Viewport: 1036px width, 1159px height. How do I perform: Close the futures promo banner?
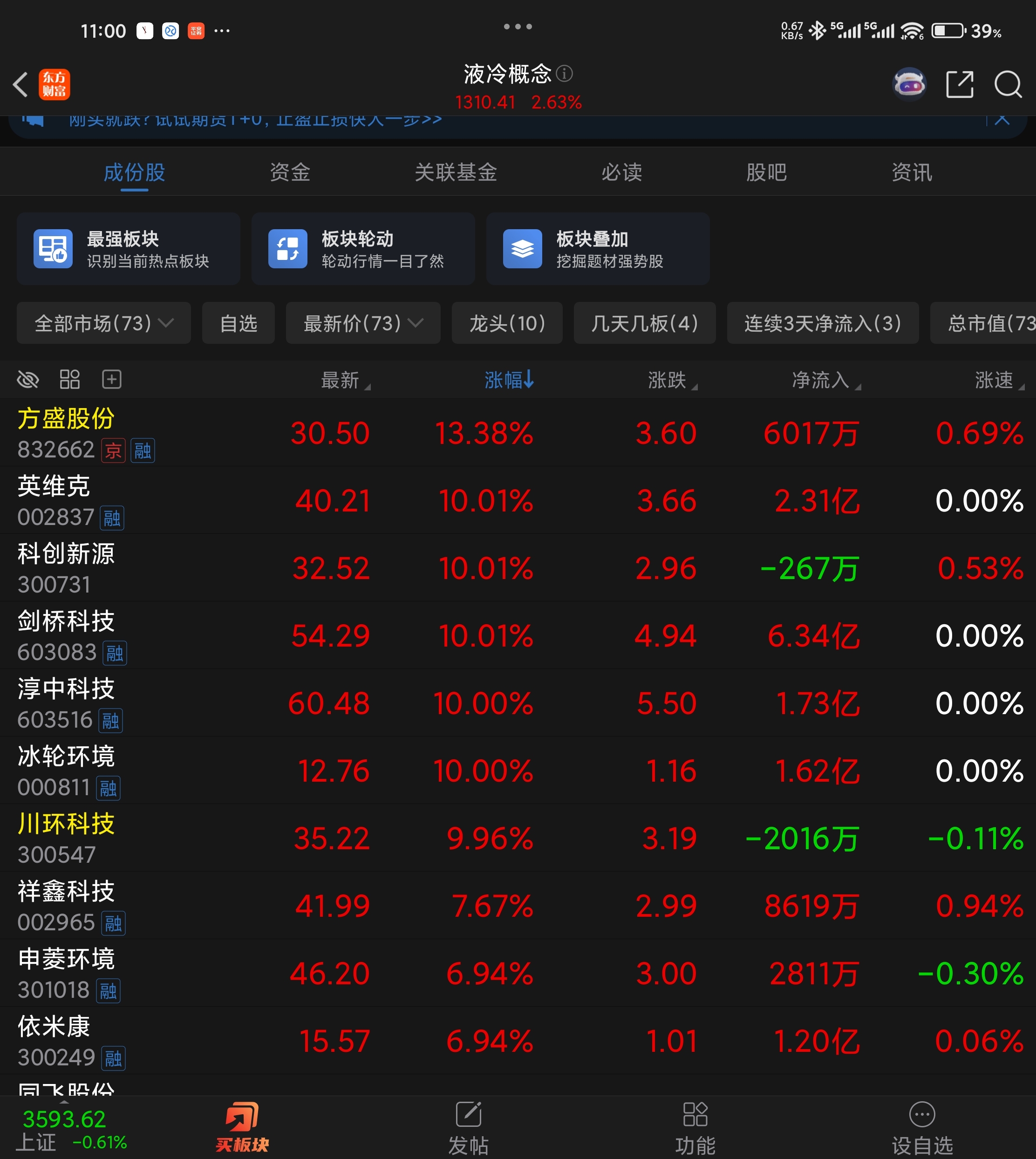[x=1002, y=120]
